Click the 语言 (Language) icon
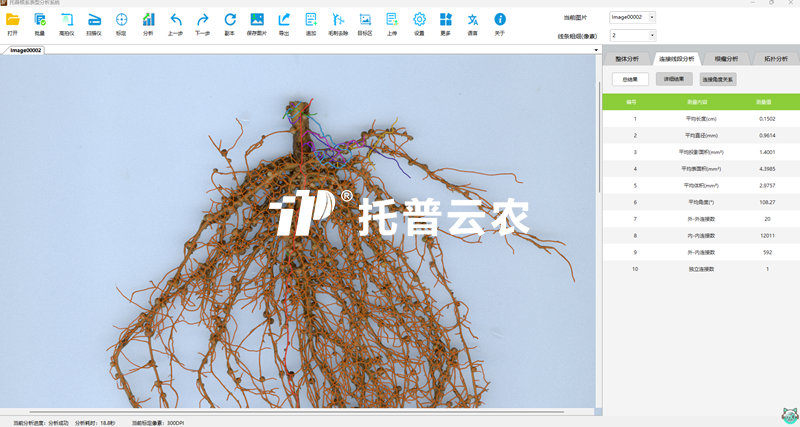Image resolution: width=800 pixels, height=427 pixels. [473, 20]
